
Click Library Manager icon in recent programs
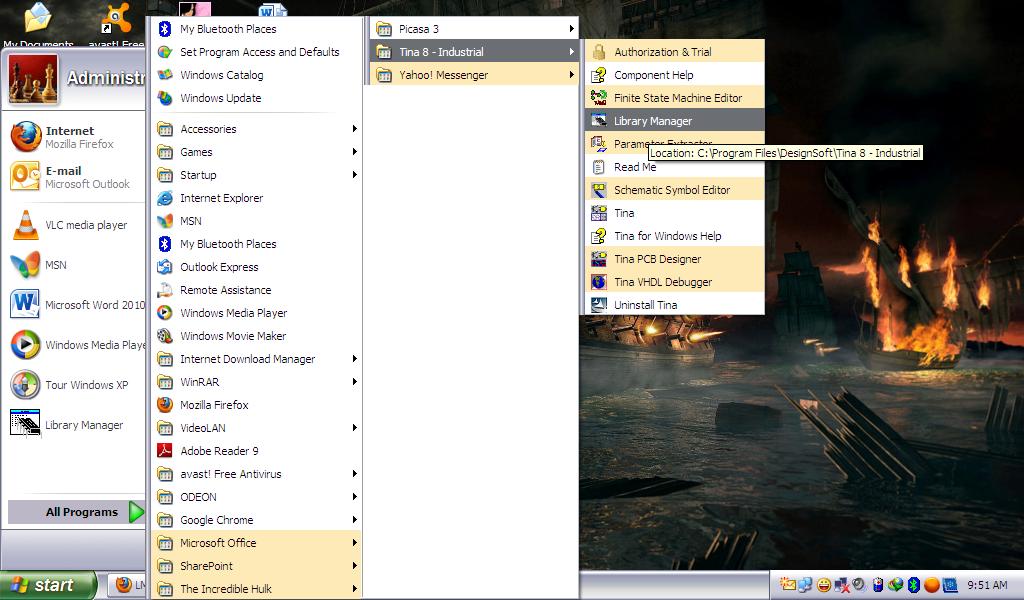click(25, 424)
